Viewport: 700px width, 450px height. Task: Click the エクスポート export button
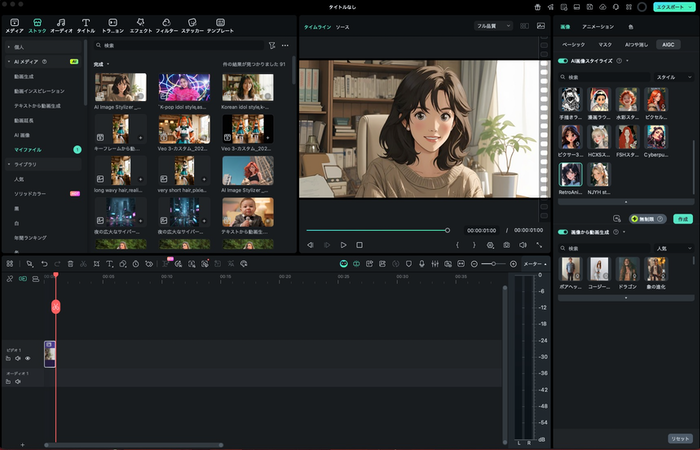coord(670,7)
